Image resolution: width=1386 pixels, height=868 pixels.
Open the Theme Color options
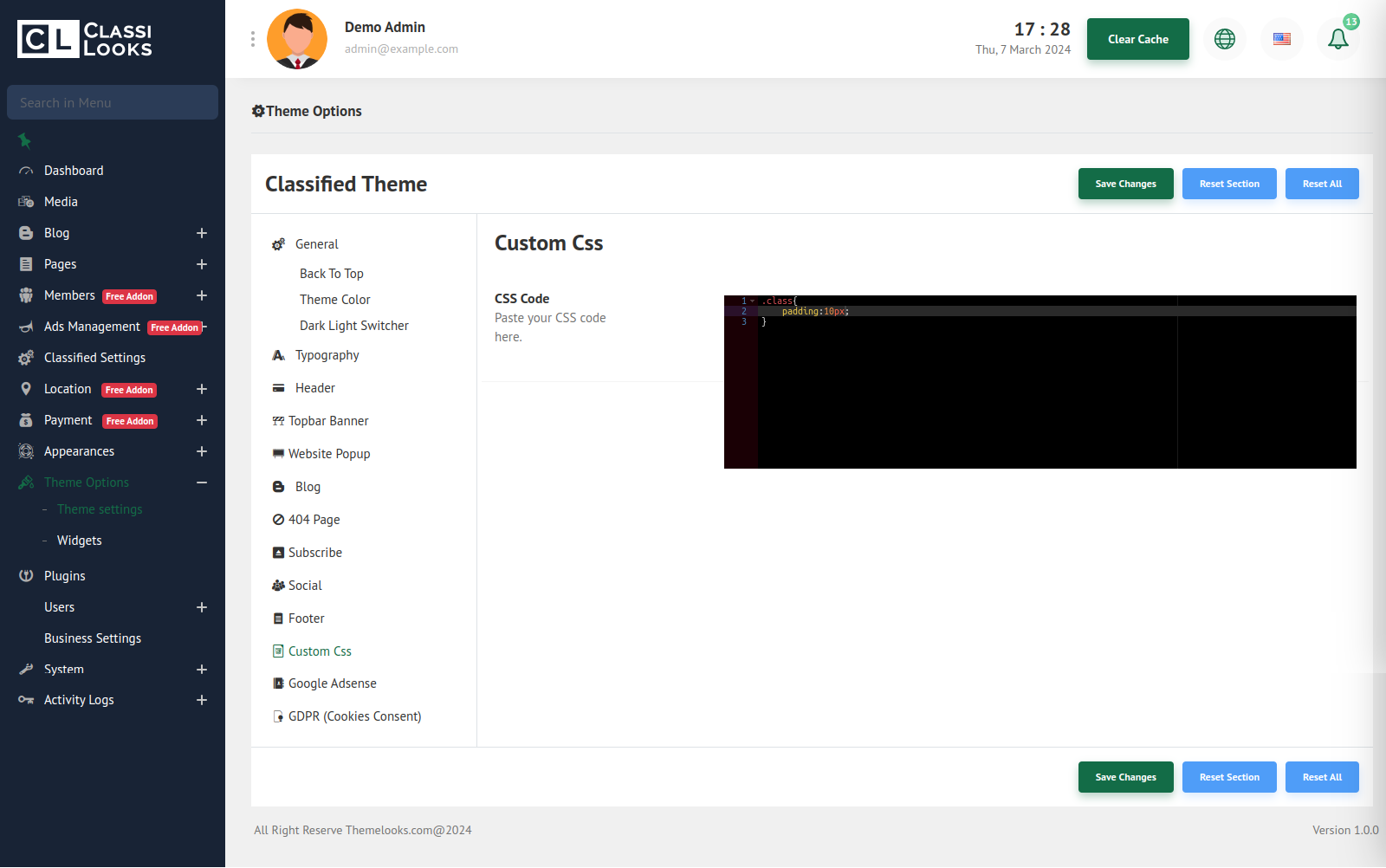tap(334, 300)
